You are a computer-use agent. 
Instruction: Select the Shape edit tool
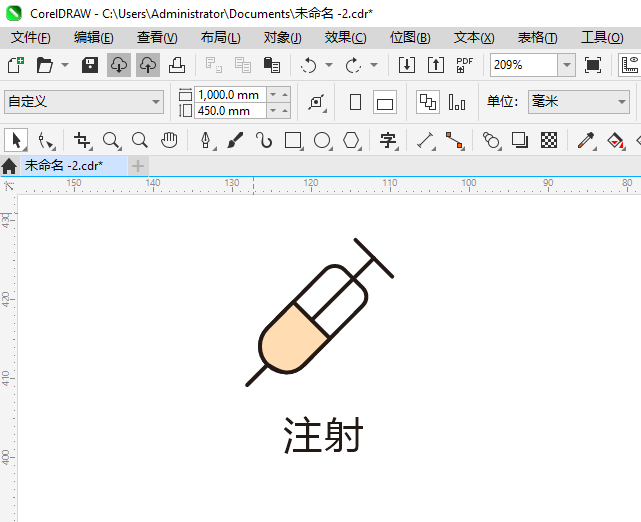[x=45, y=140]
